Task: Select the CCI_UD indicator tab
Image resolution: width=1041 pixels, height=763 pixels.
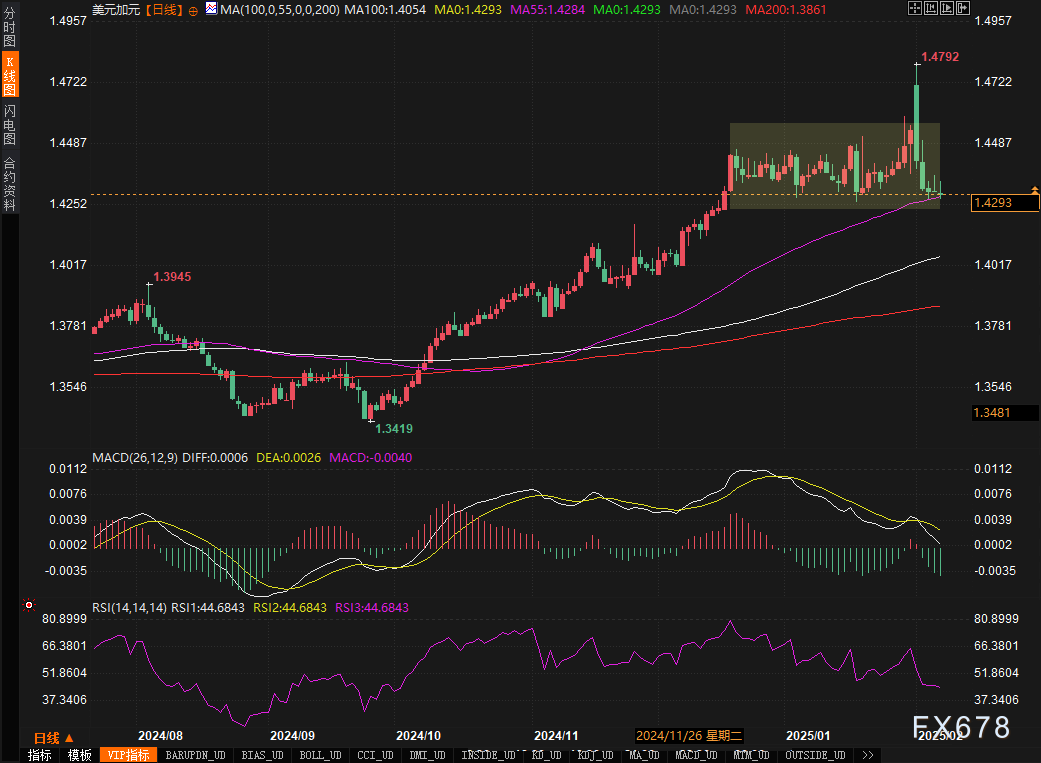Action: (x=375, y=755)
